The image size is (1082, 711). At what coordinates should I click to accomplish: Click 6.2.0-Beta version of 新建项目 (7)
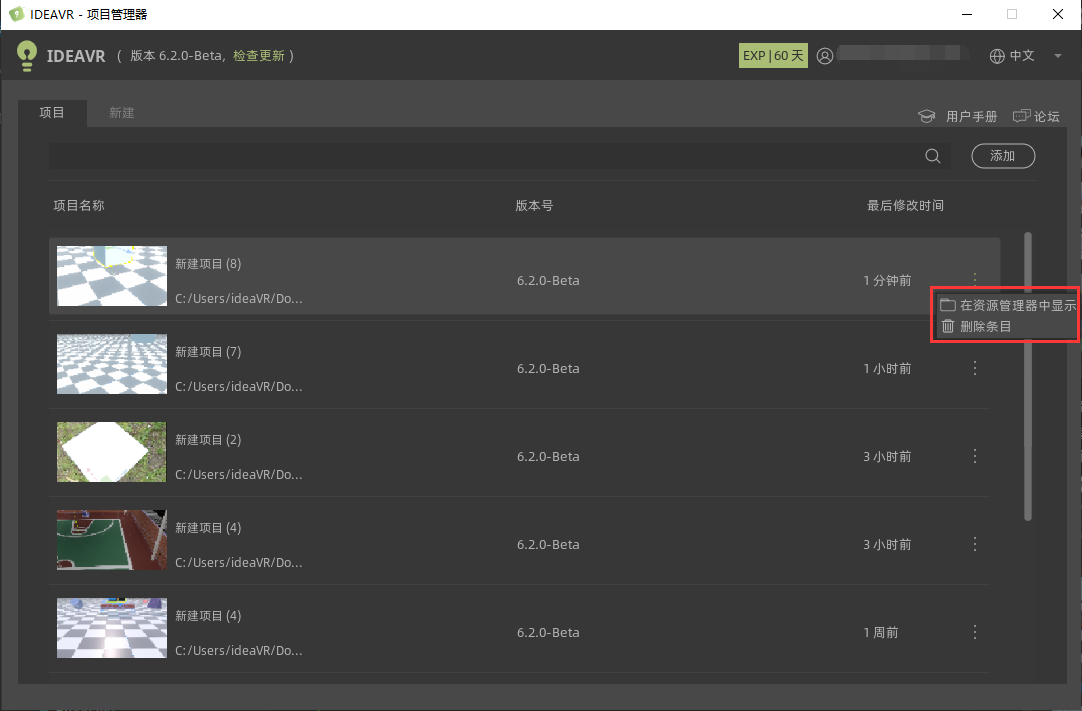pos(548,369)
